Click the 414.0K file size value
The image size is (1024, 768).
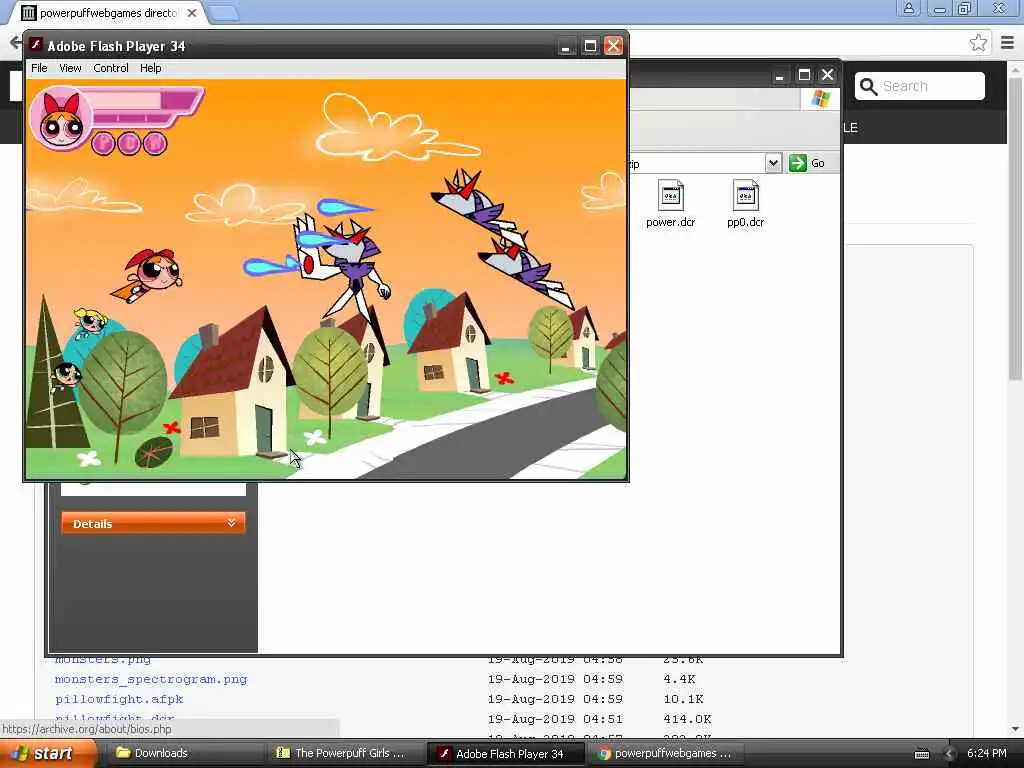(x=687, y=719)
